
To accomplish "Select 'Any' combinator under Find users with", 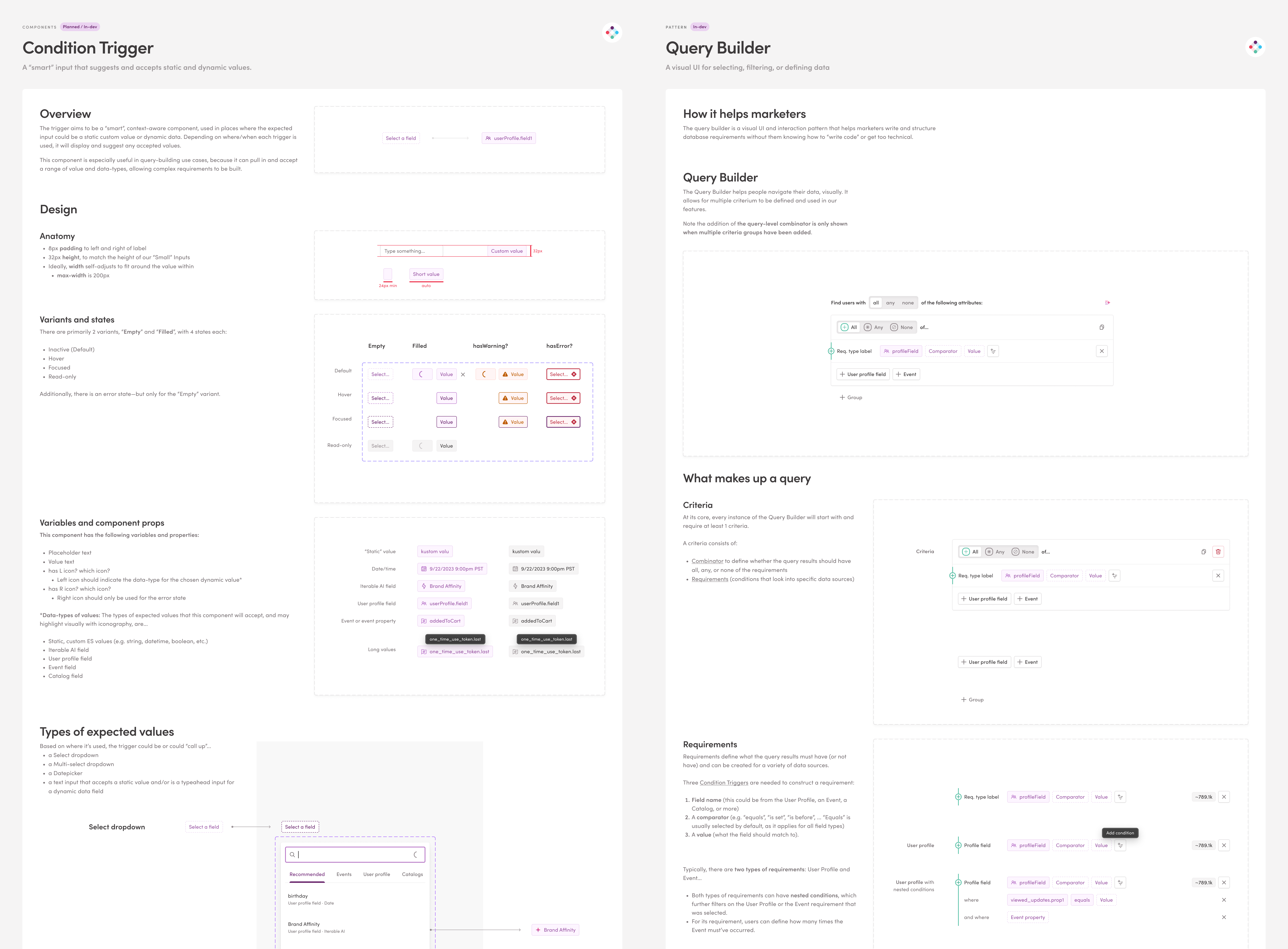I will click(x=873, y=327).
